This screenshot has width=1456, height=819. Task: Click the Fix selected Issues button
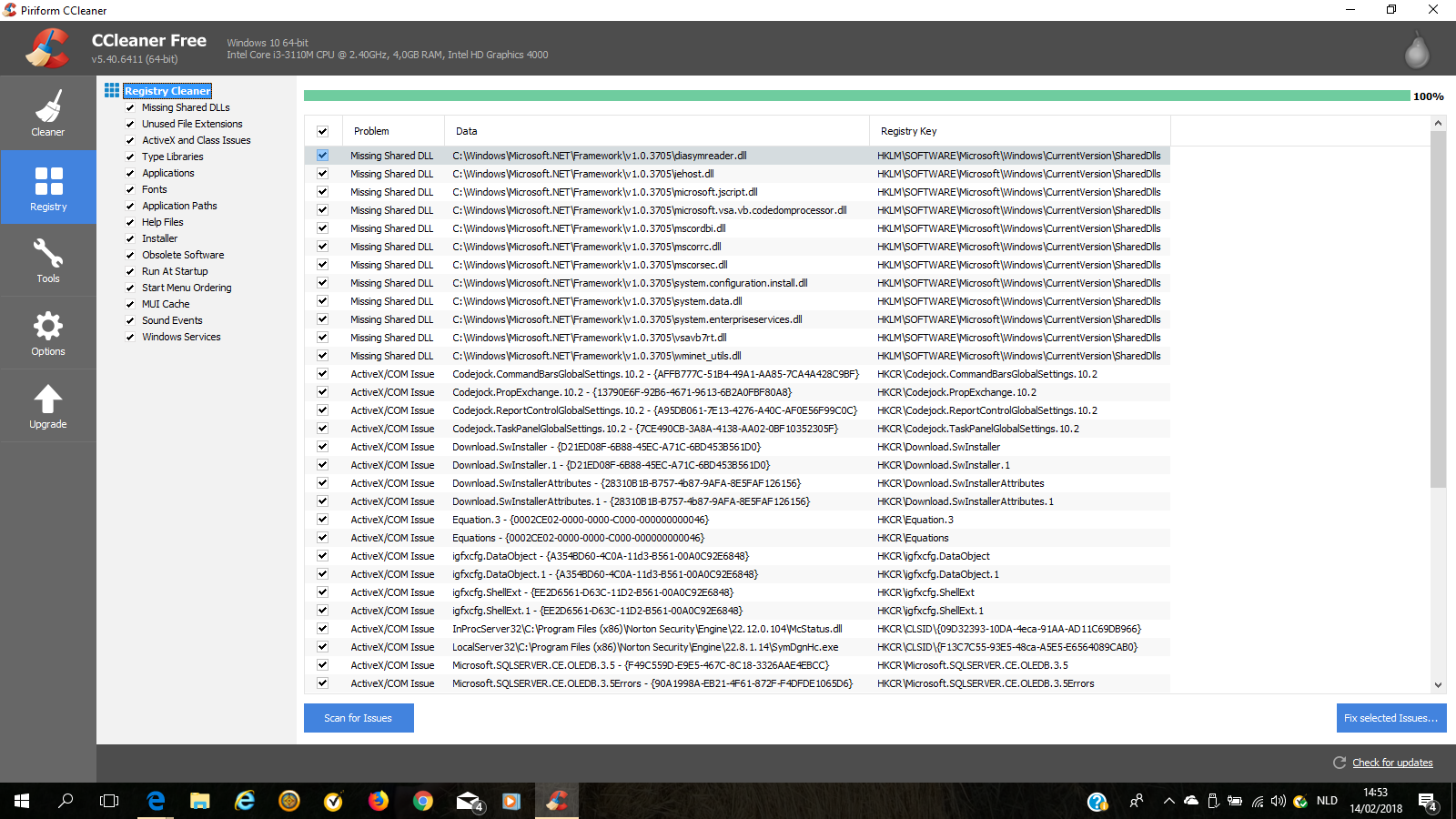1391,718
